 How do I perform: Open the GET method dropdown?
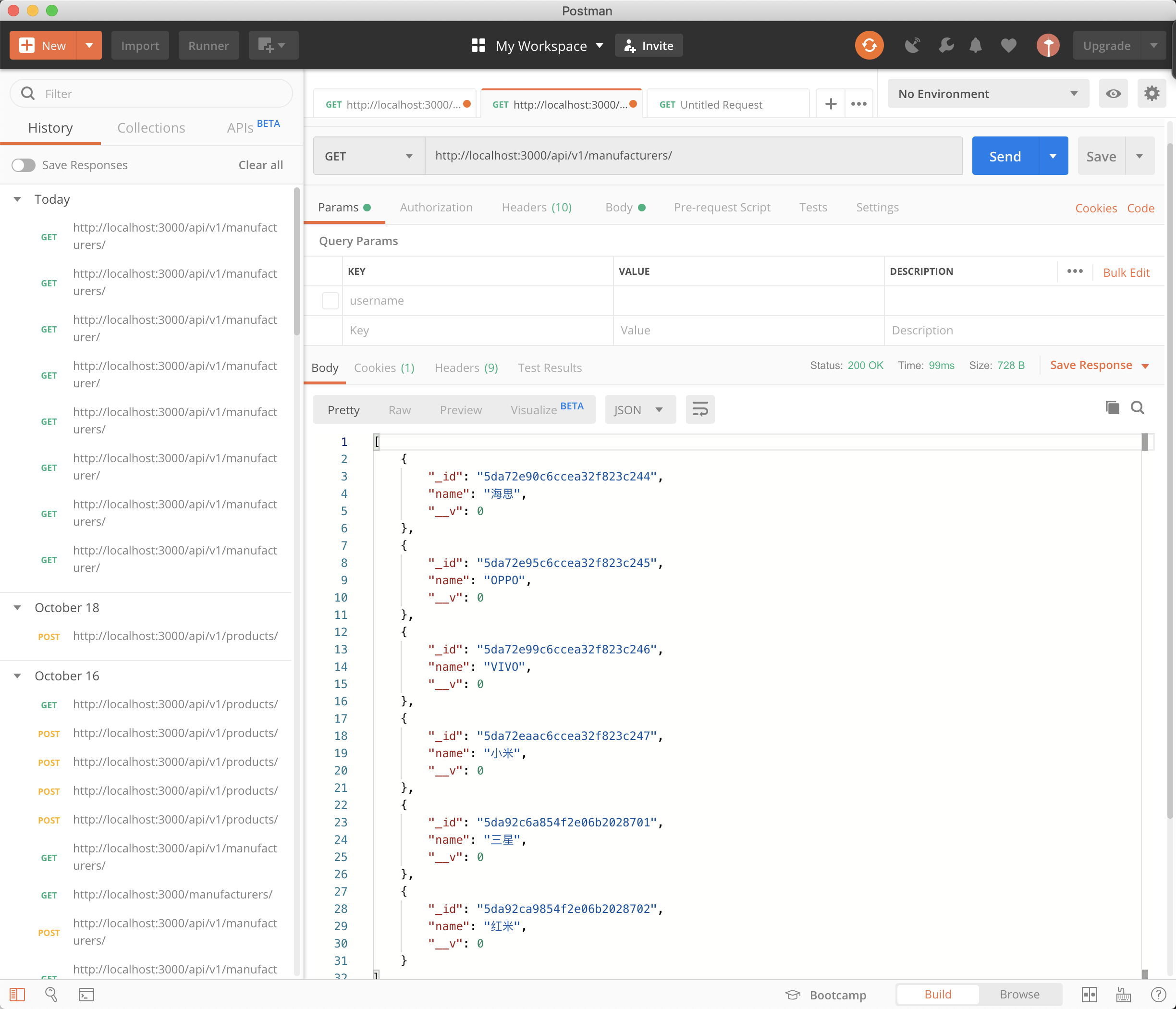[368, 156]
